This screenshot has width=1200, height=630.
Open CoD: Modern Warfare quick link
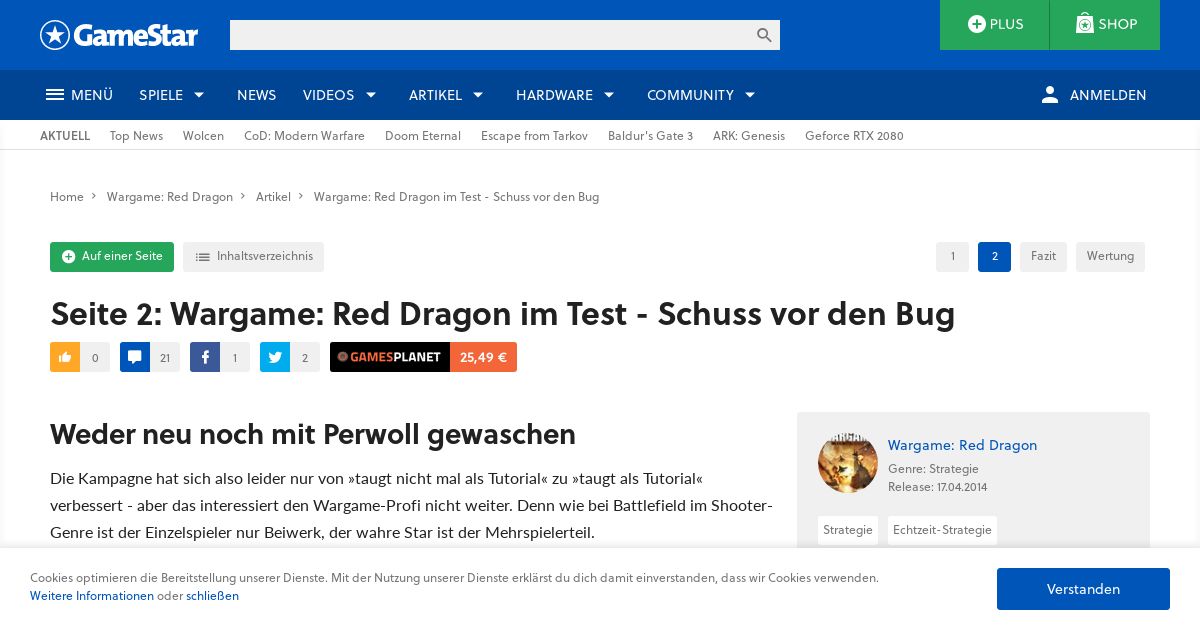[304, 136]
